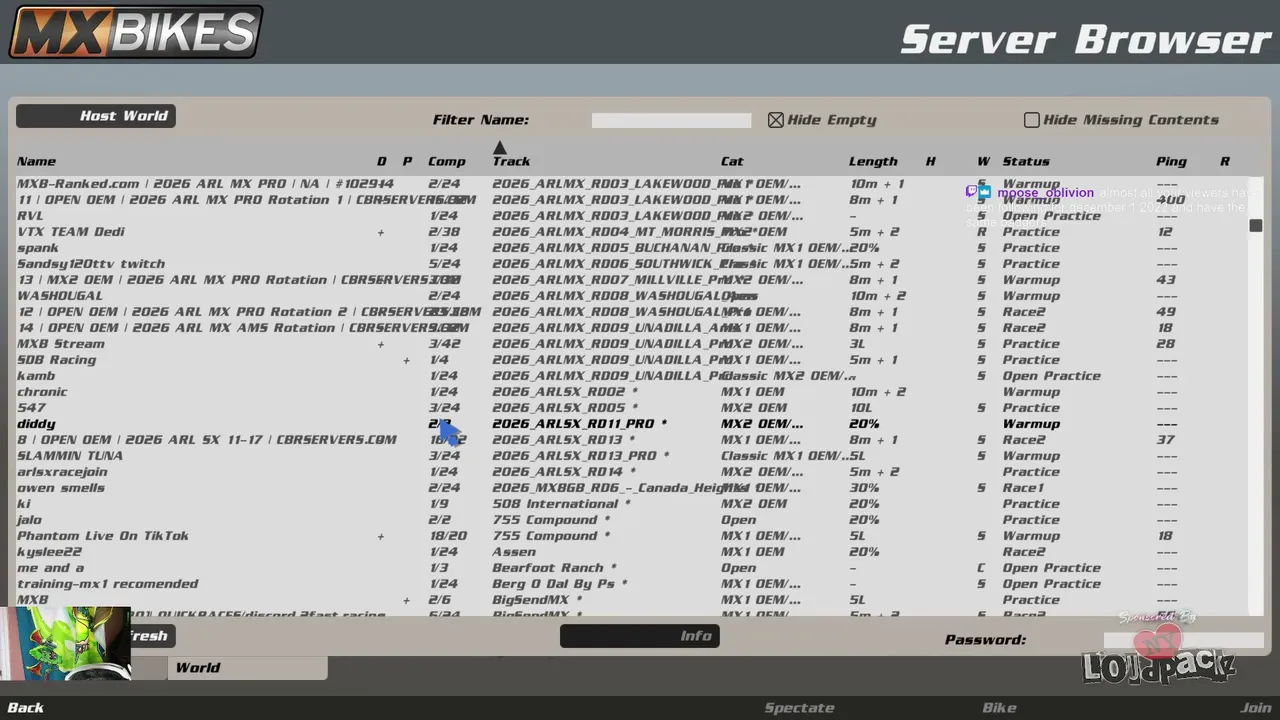Image resolution: width=1280 pixels, height=720 pixels.
Task: Go Back from the server browser
Action: click(26, 708)
